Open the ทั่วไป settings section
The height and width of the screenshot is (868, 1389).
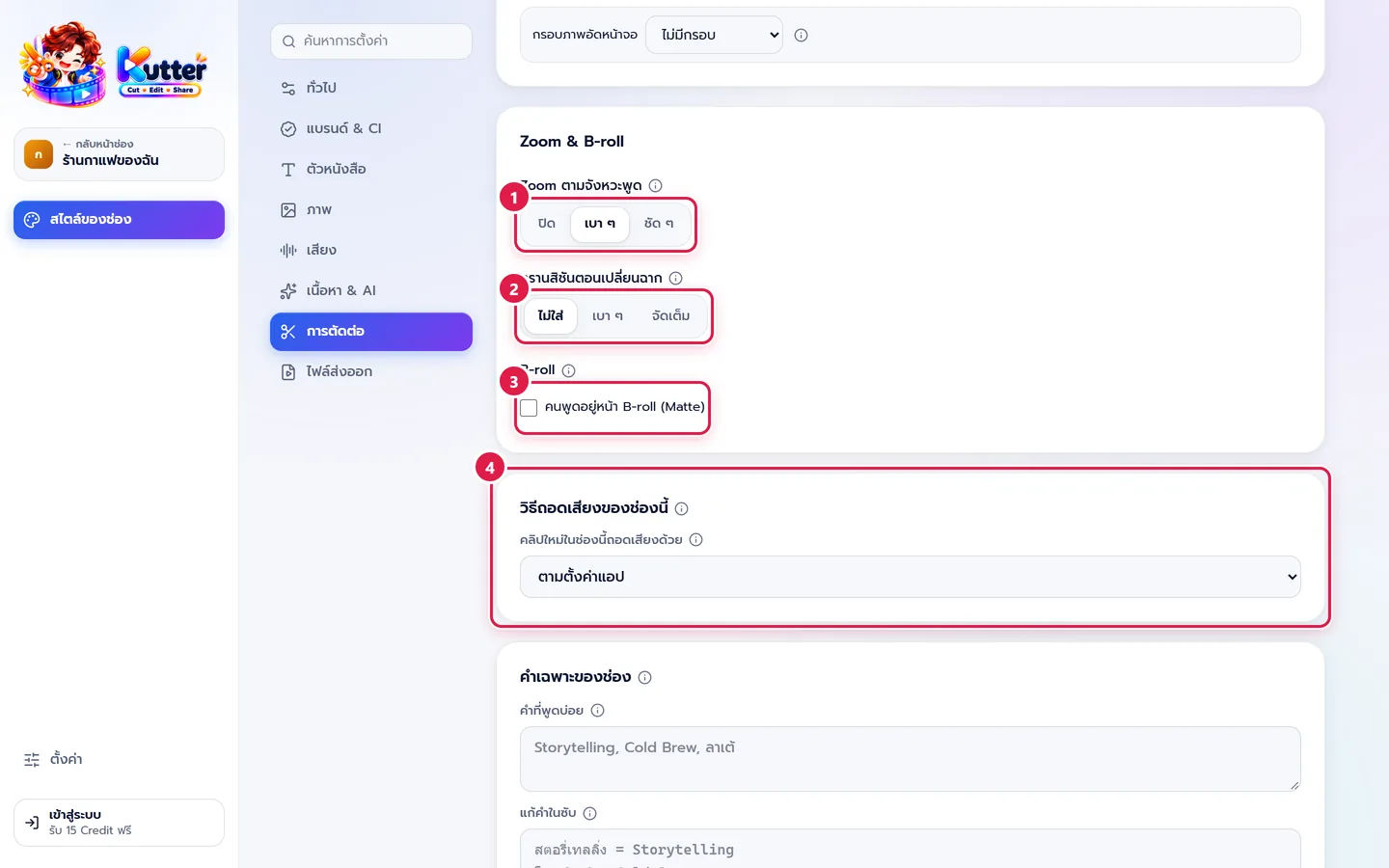tap(371, 88)
